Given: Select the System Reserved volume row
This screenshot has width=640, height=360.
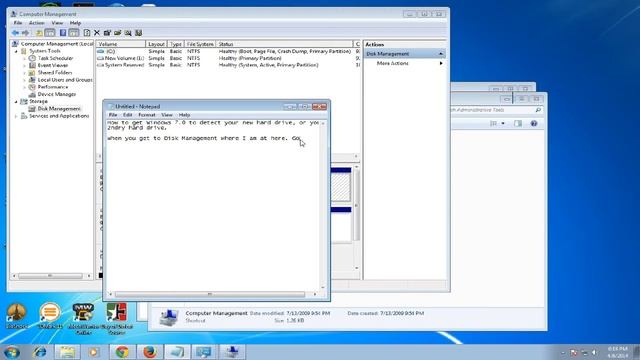Looking at the screenshot, I should [229, 65].
